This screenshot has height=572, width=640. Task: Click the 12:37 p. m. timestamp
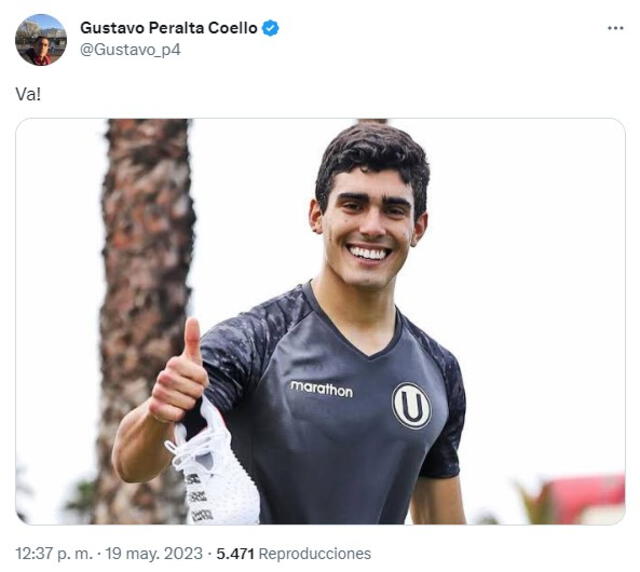pyautogui.click(x=54, y=554)
